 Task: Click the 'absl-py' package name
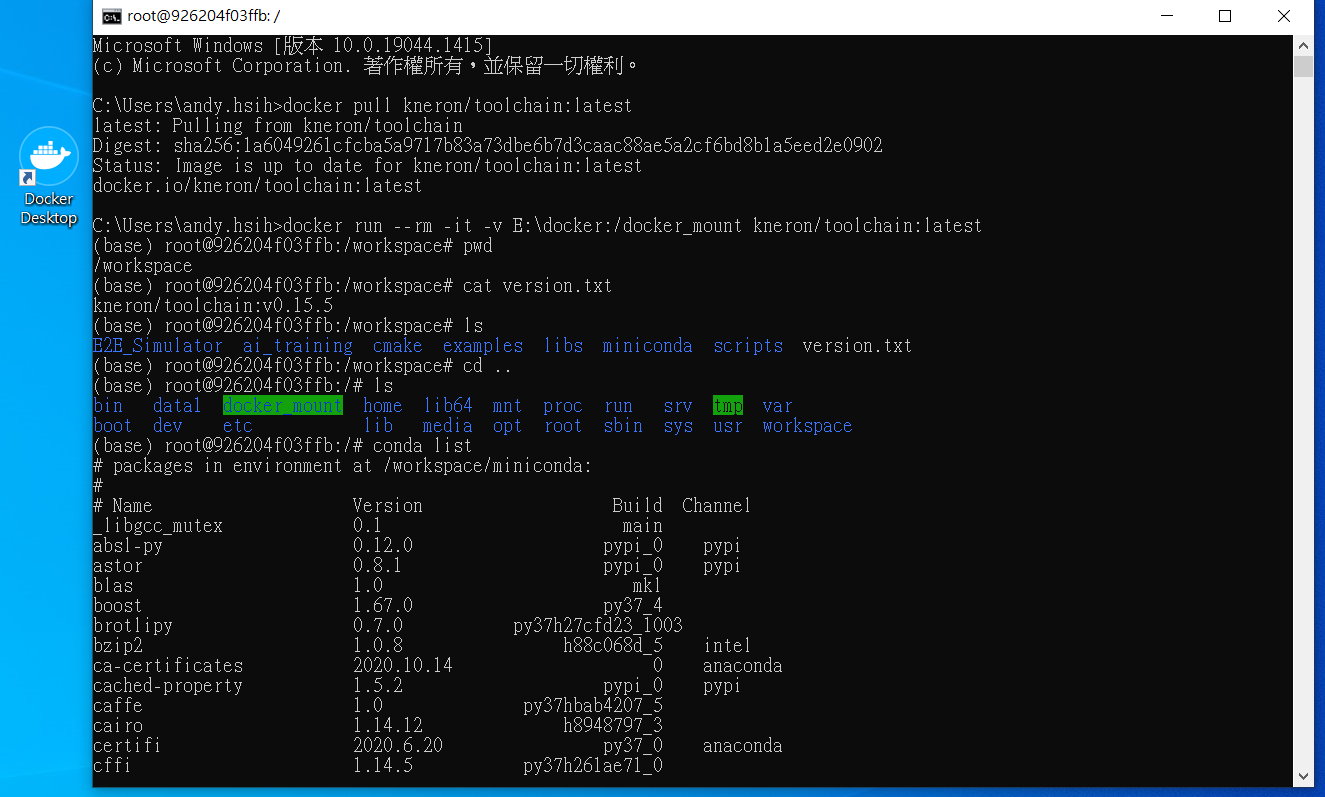pyautogui.click(x=128, y=545)
